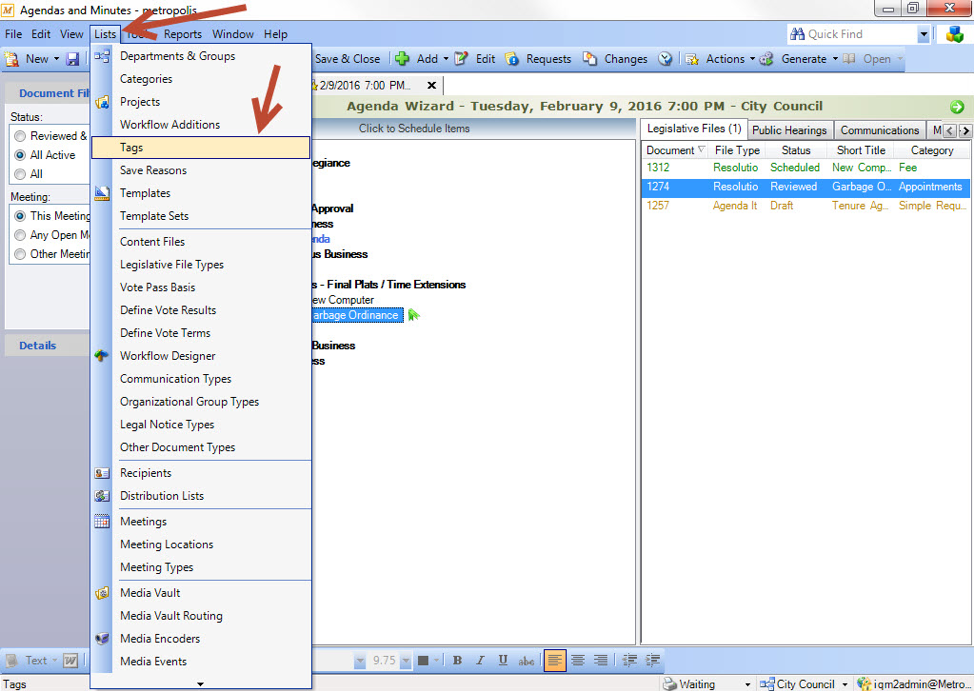Open the Add dropdown arrow
Image resolution: width=974 pixels, height=691 pixels.
tap(445, 59)
